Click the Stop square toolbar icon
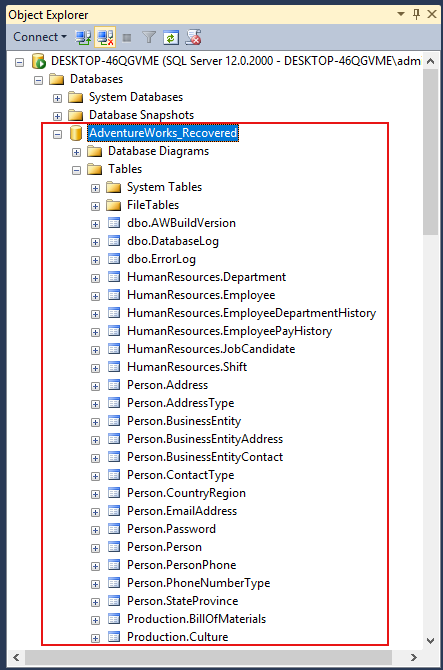This screenshot has width=443, height=670. pos(127,38)
